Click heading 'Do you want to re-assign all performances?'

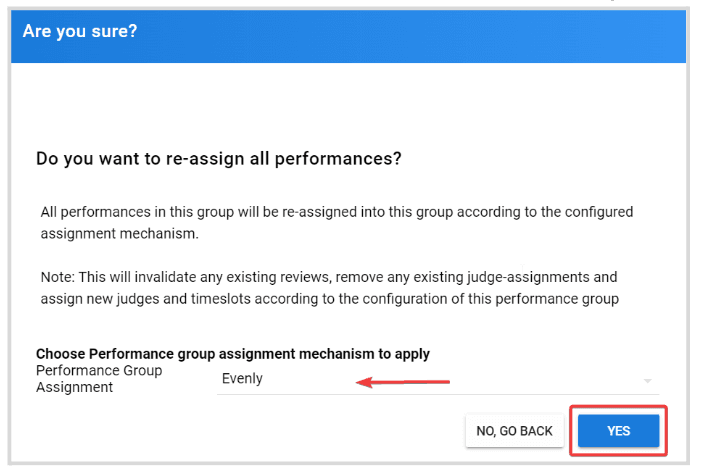tap(219, 159)
